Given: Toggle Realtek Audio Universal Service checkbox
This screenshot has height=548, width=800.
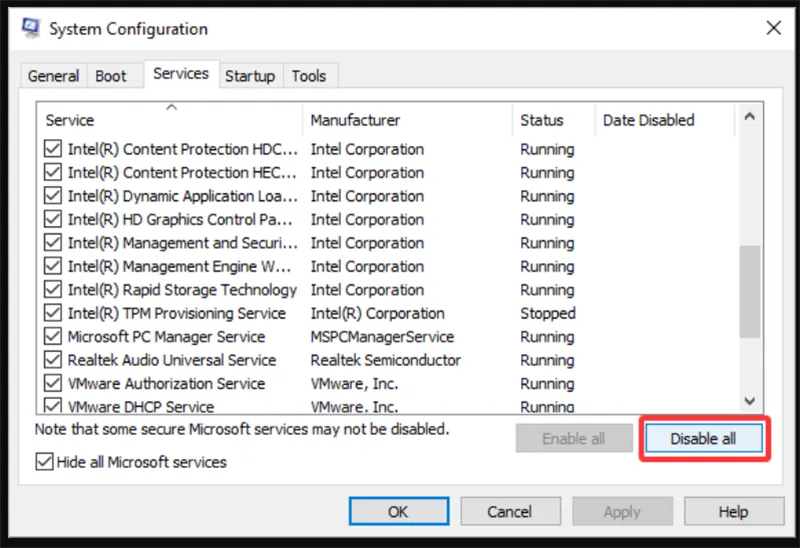Looking at the screenshot, I should [53, 360].
